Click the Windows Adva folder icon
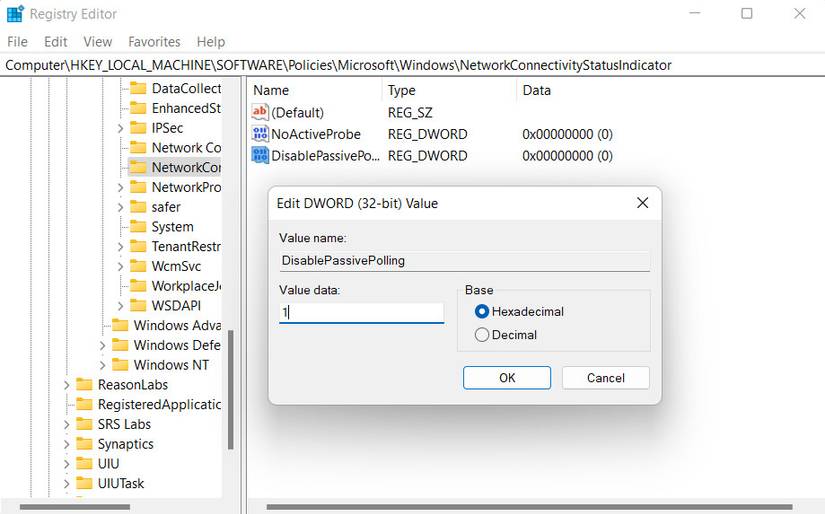This screenshot has height=514, width=825. click(120, 325)
